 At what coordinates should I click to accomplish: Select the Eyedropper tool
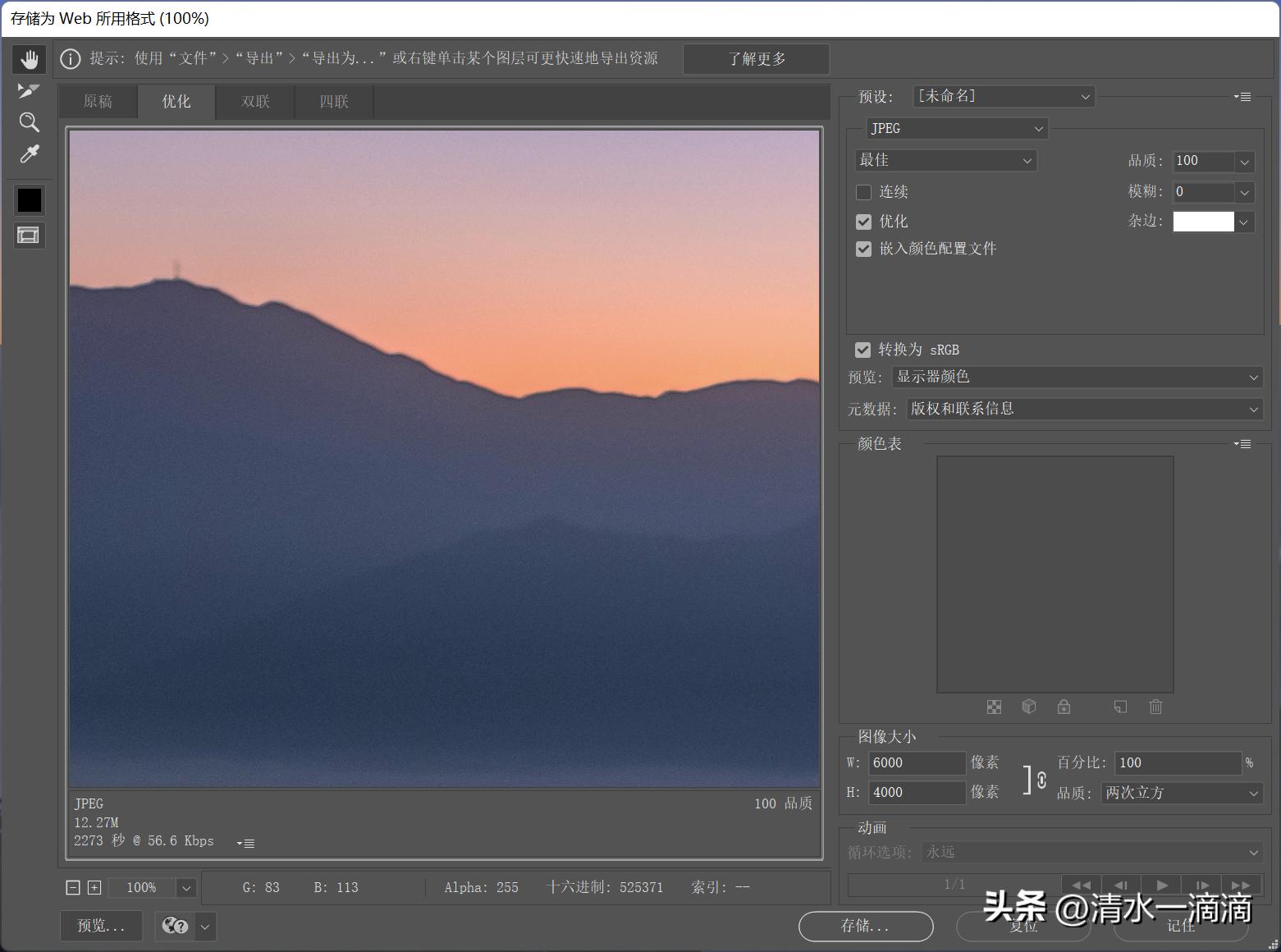click(29, 154)
